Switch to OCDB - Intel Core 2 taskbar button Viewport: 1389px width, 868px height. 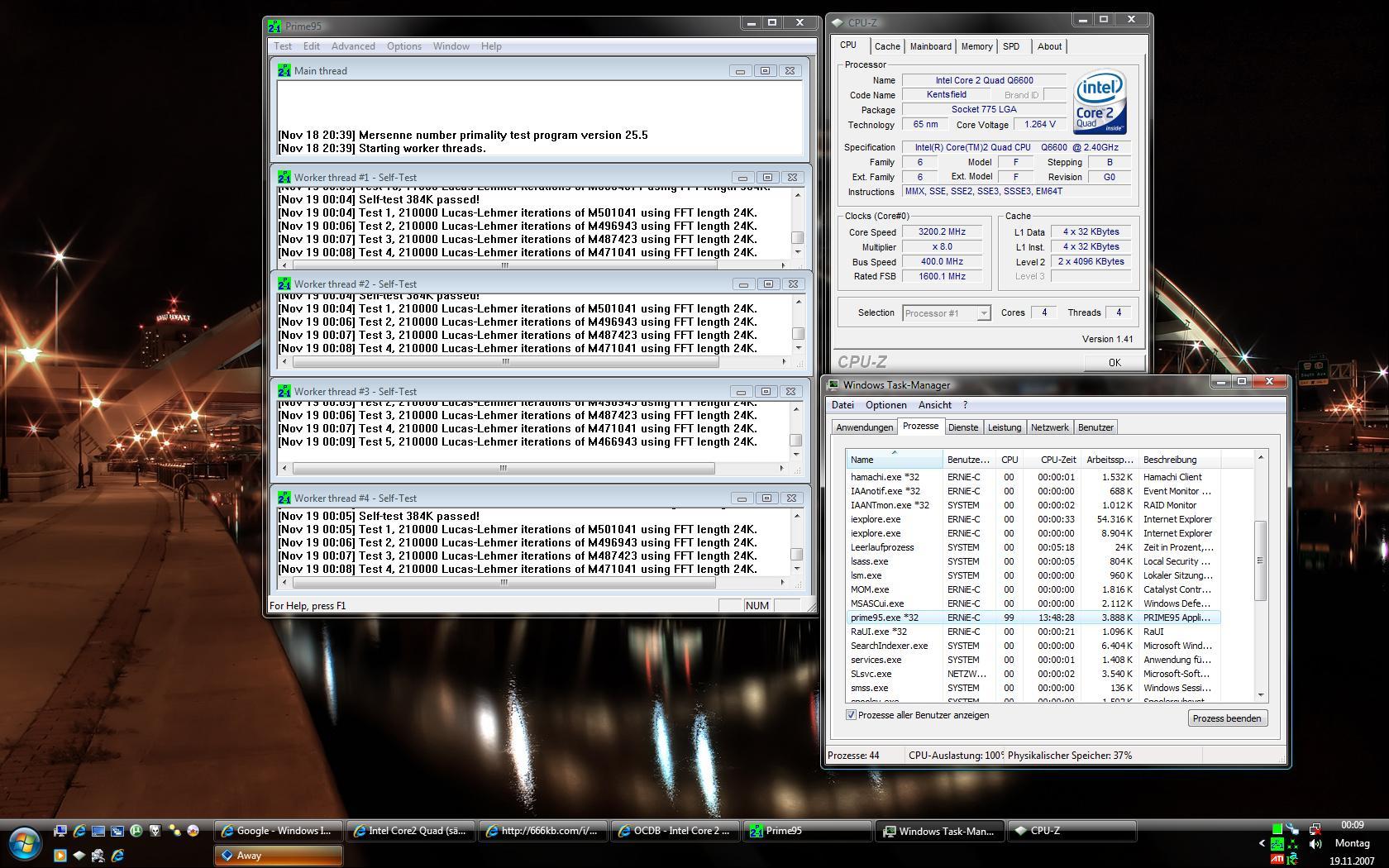pos(675,831)
